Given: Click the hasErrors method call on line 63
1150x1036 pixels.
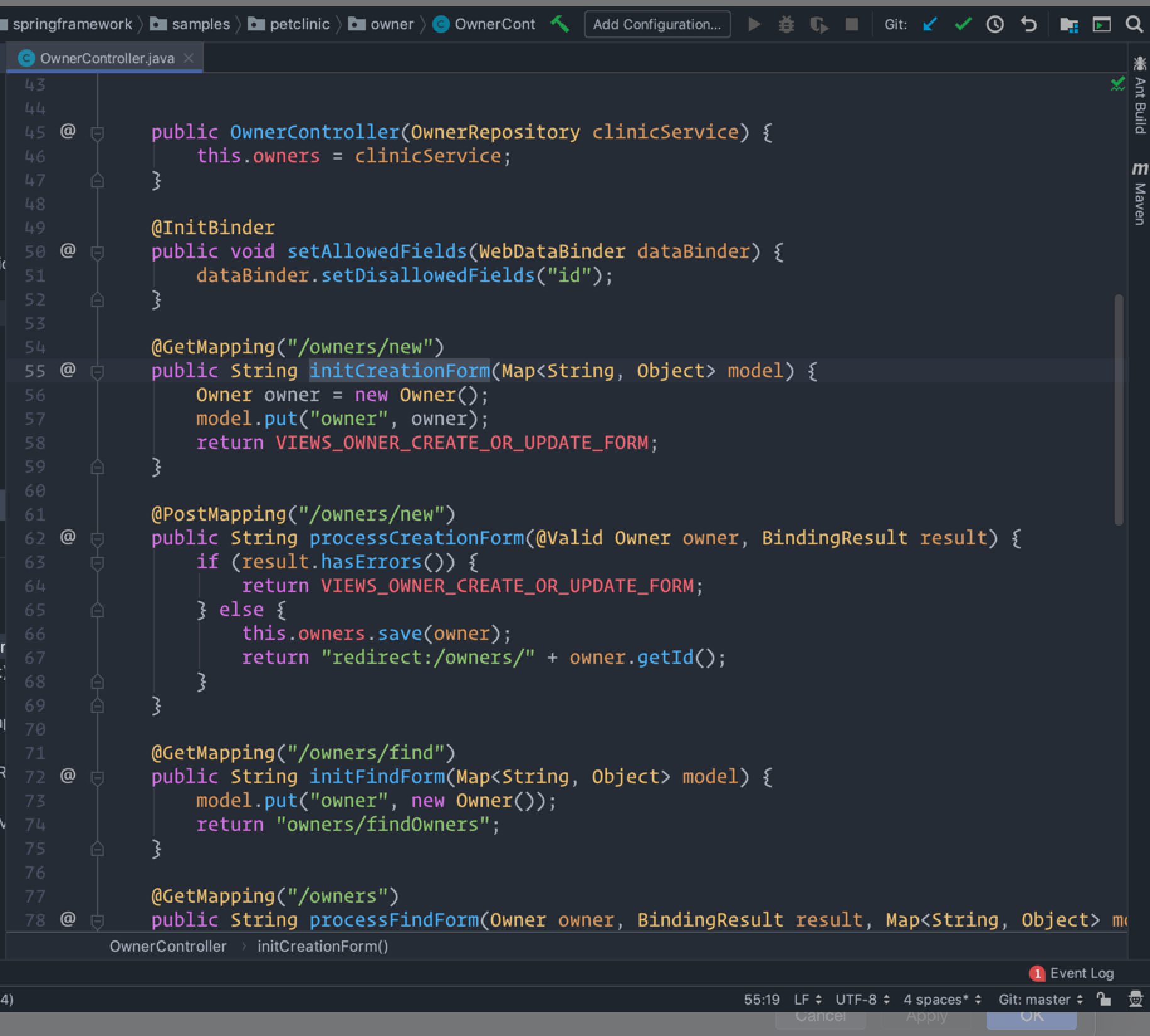Looking at the screenshot, I should (x=371, y=562).
